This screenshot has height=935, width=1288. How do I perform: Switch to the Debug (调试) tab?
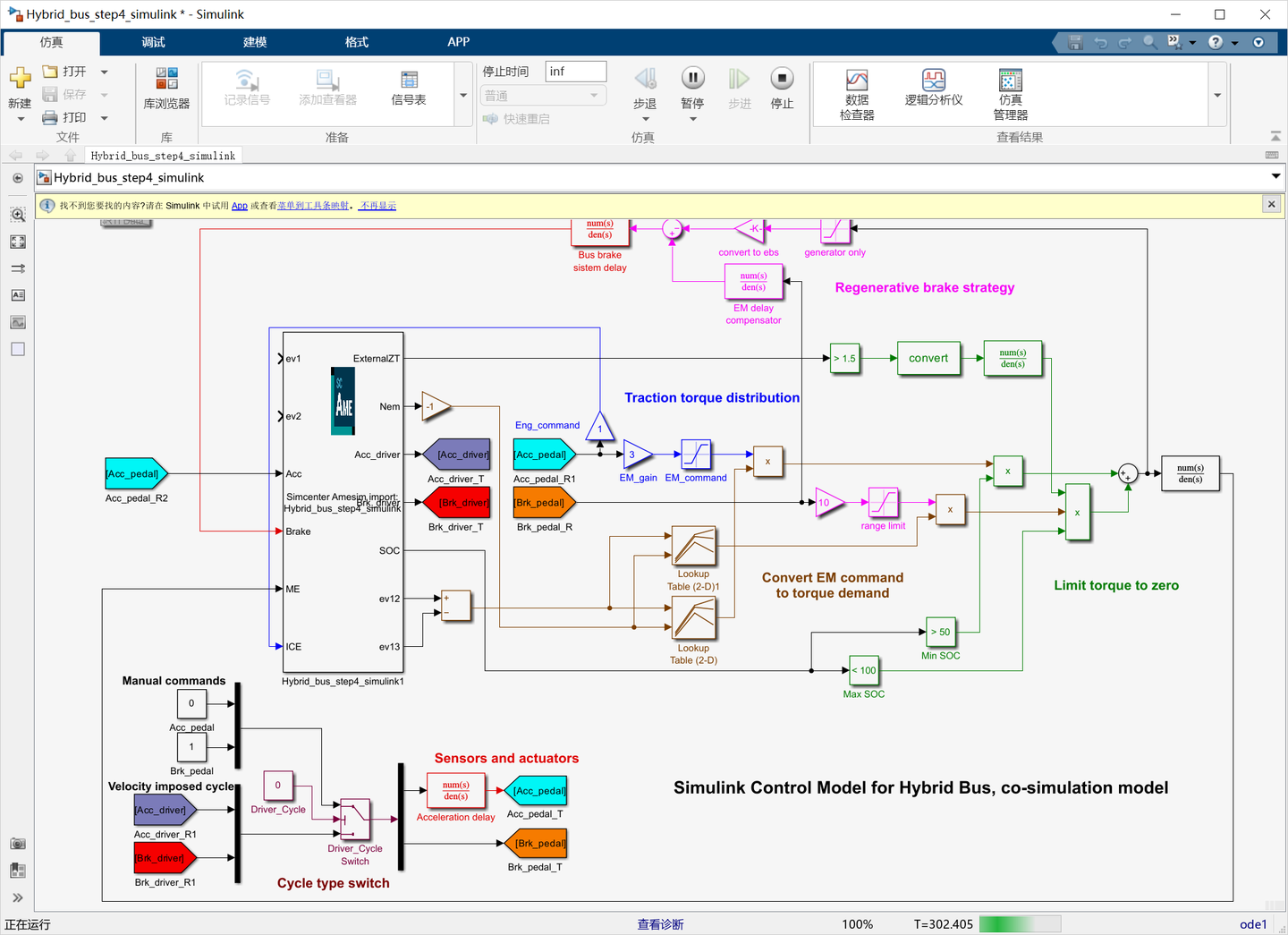(x=153, y=42)
